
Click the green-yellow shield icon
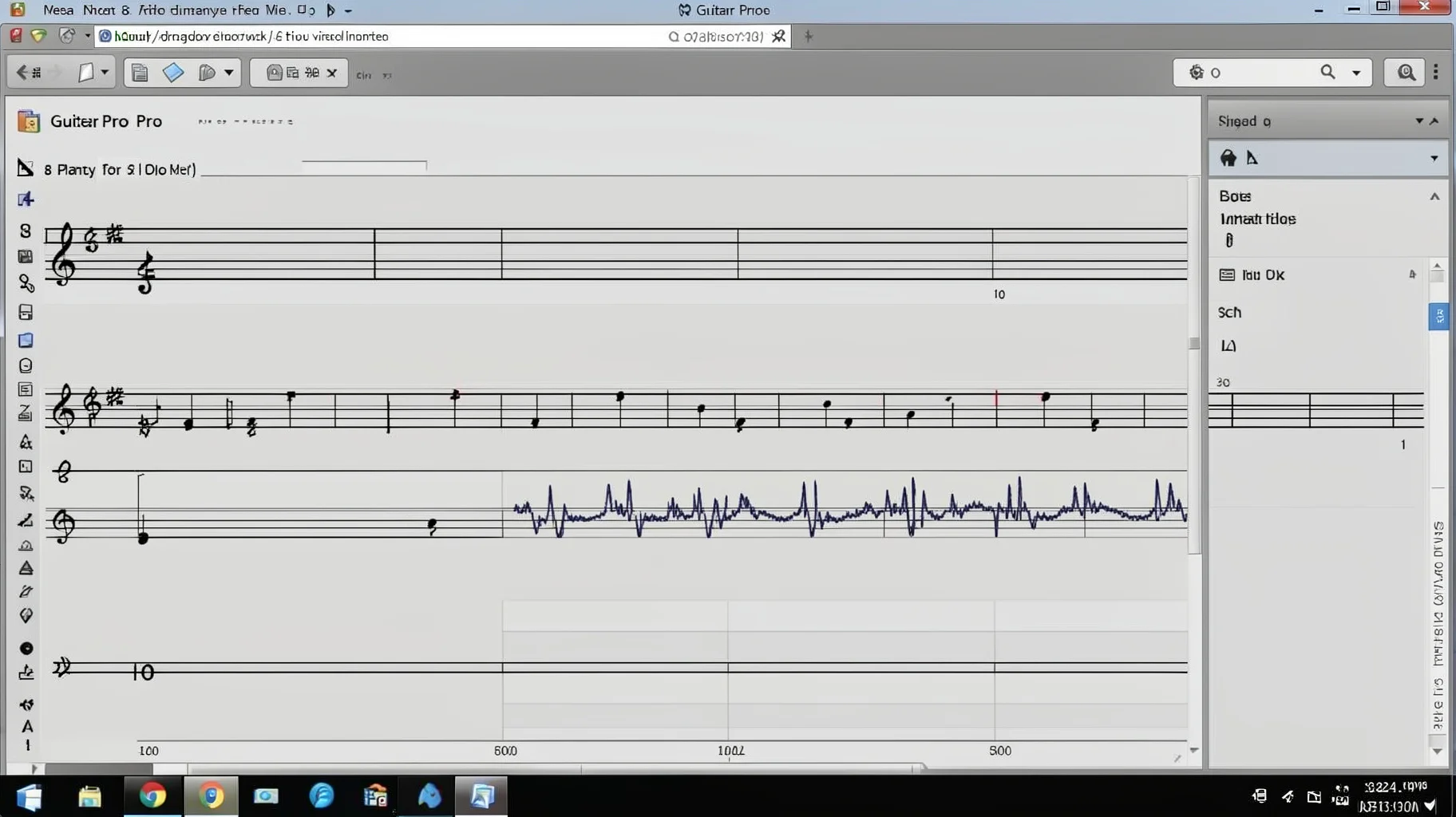coord(38,36)
